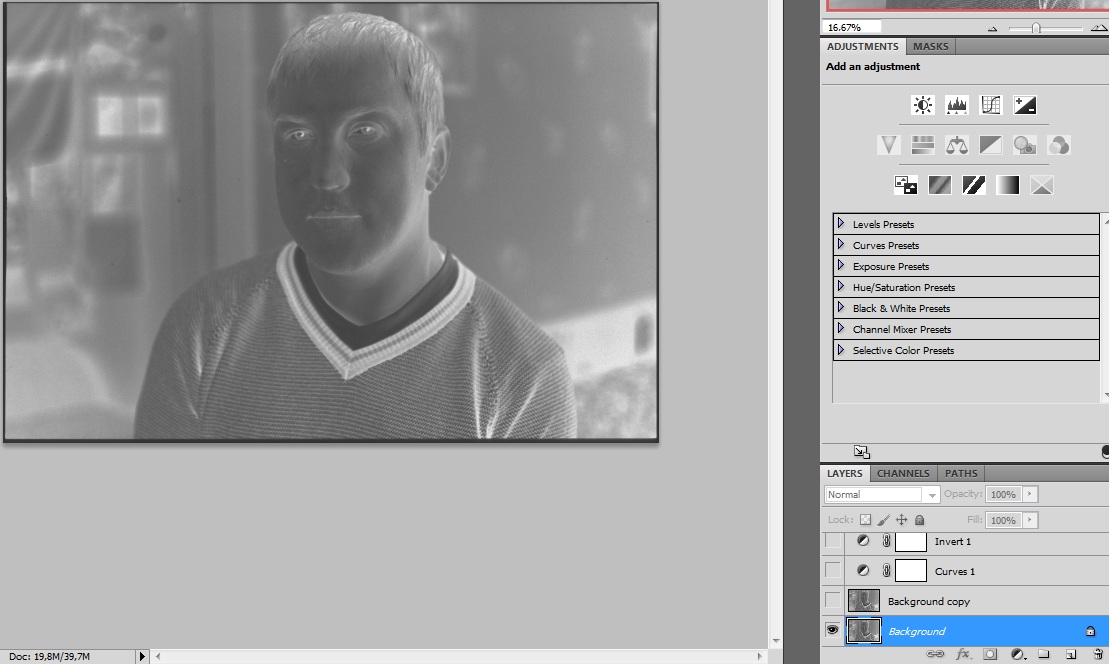Create an Invert adjustment
The width and height of the screenshot is (1109, 664).
[906, 185]
